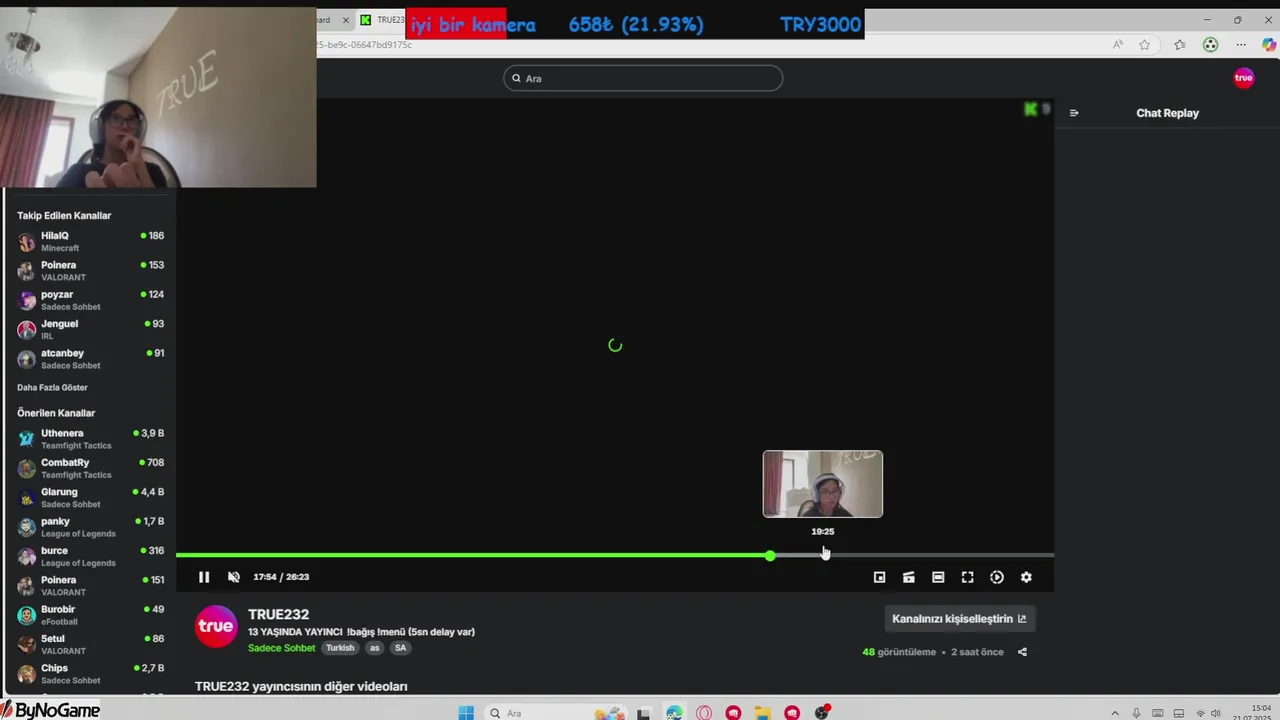1280x720 pixels.
Task: Share this video via share icon
Action: (x=1022, y=652)
